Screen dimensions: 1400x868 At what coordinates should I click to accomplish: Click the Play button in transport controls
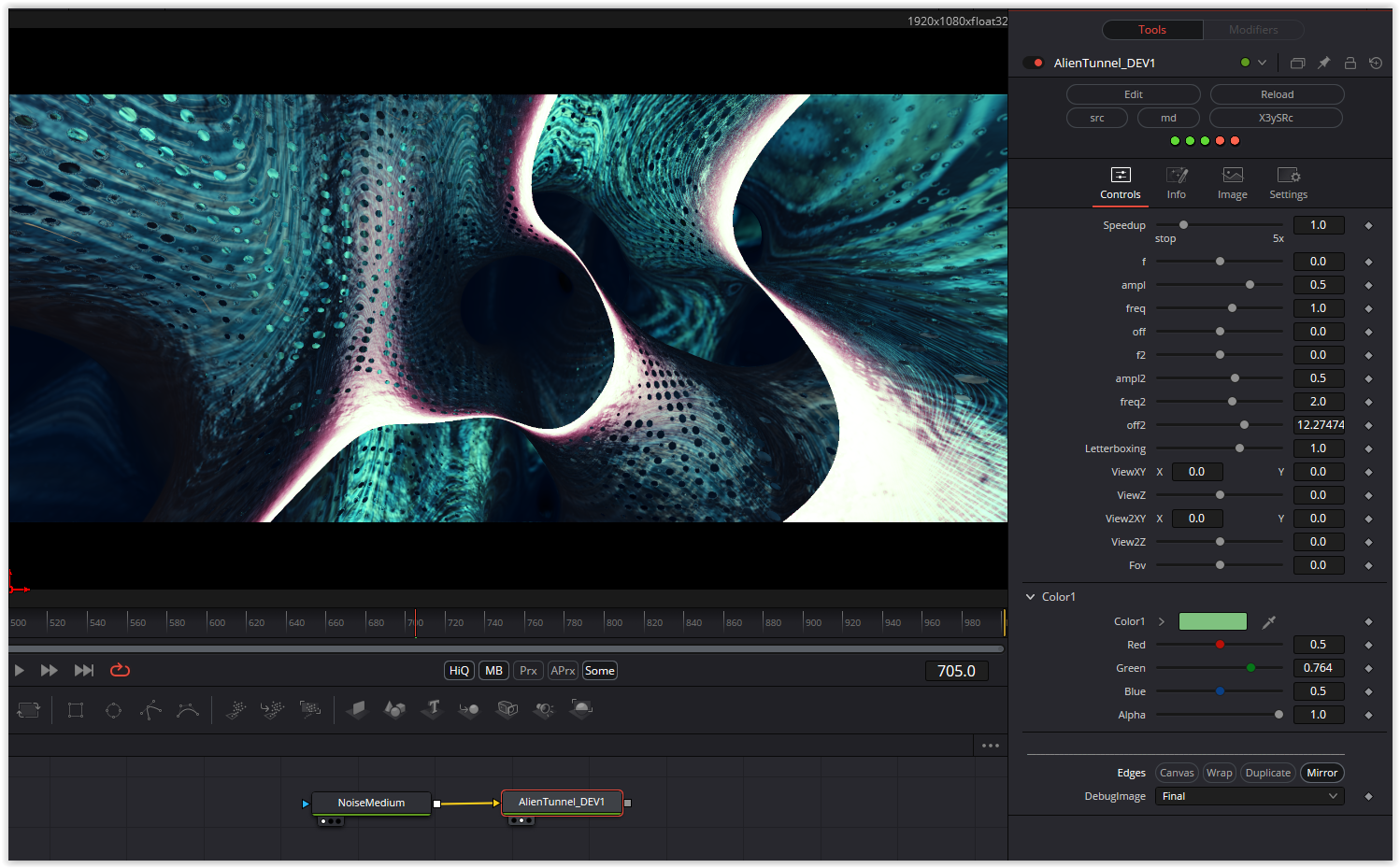coord(19,670)
